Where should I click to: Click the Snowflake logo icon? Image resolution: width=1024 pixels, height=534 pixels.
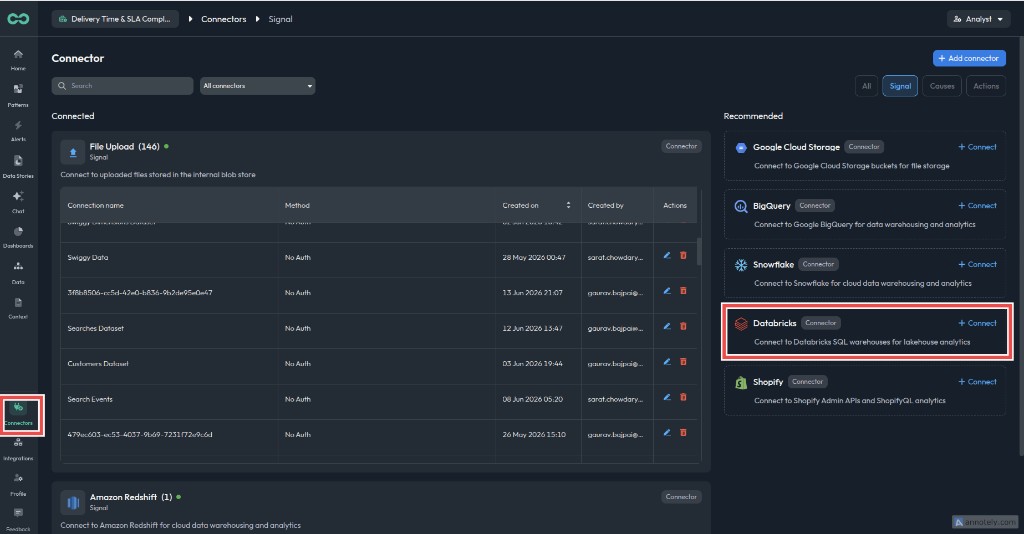[741, 265]
